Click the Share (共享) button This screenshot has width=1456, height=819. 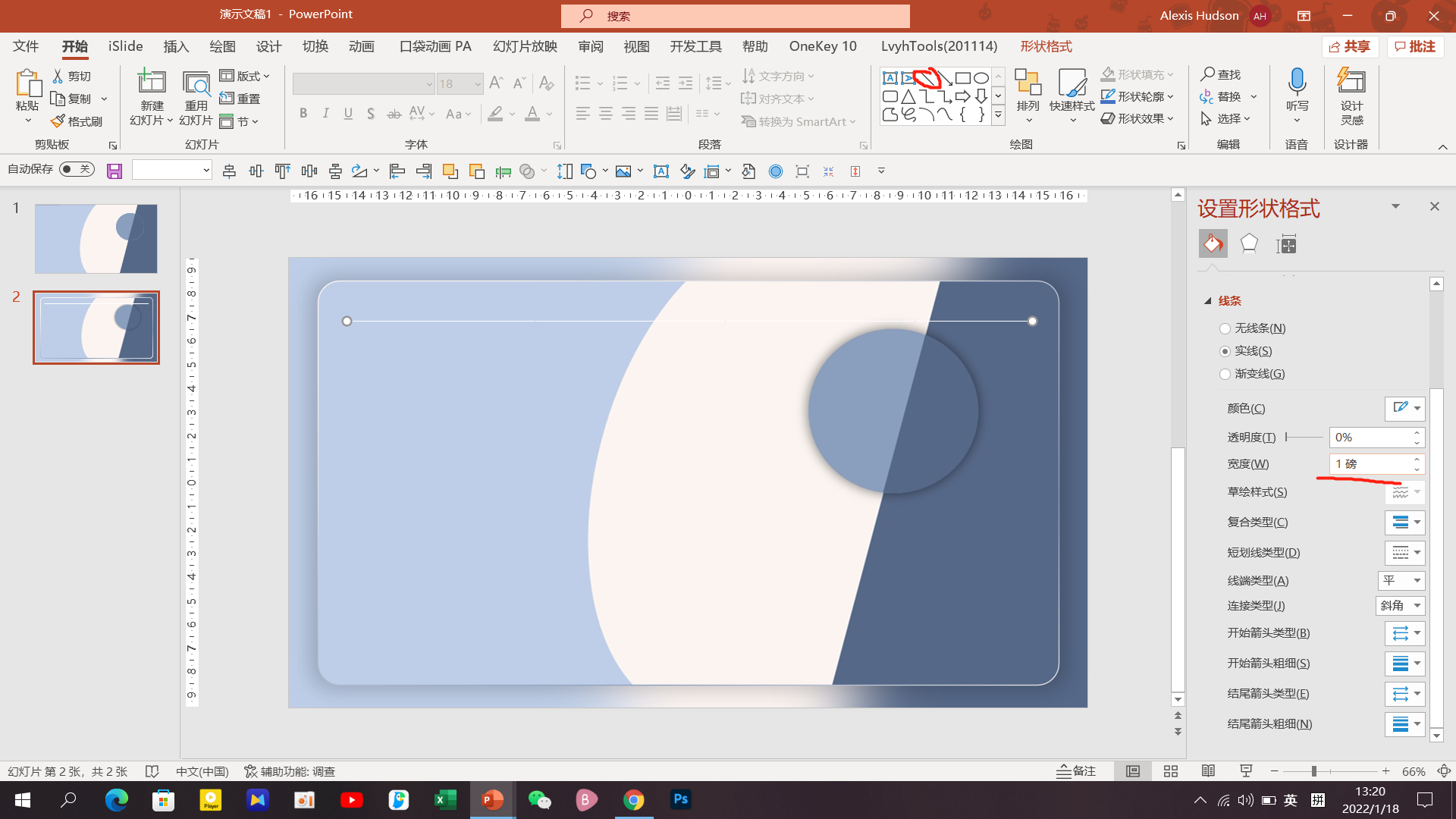tap(1350, 47)
